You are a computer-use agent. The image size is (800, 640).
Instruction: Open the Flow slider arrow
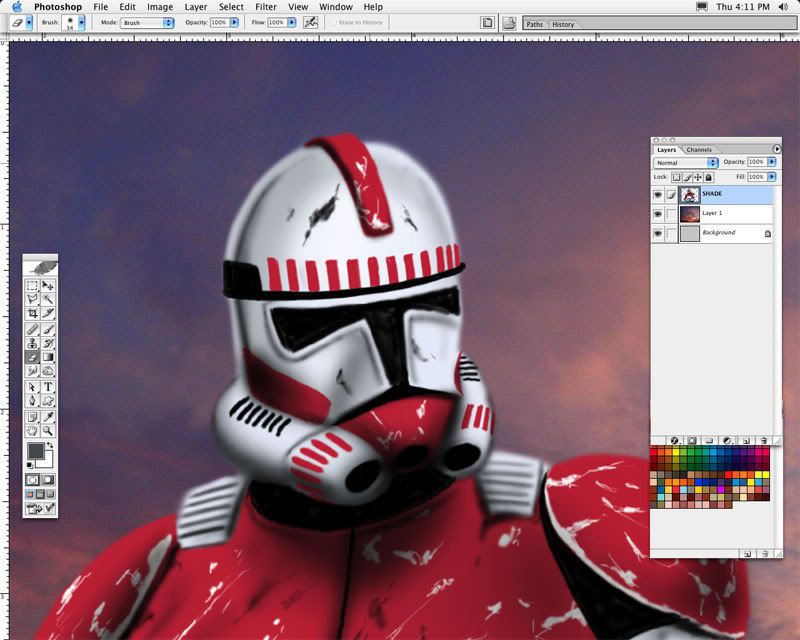[x=292, y=22]
